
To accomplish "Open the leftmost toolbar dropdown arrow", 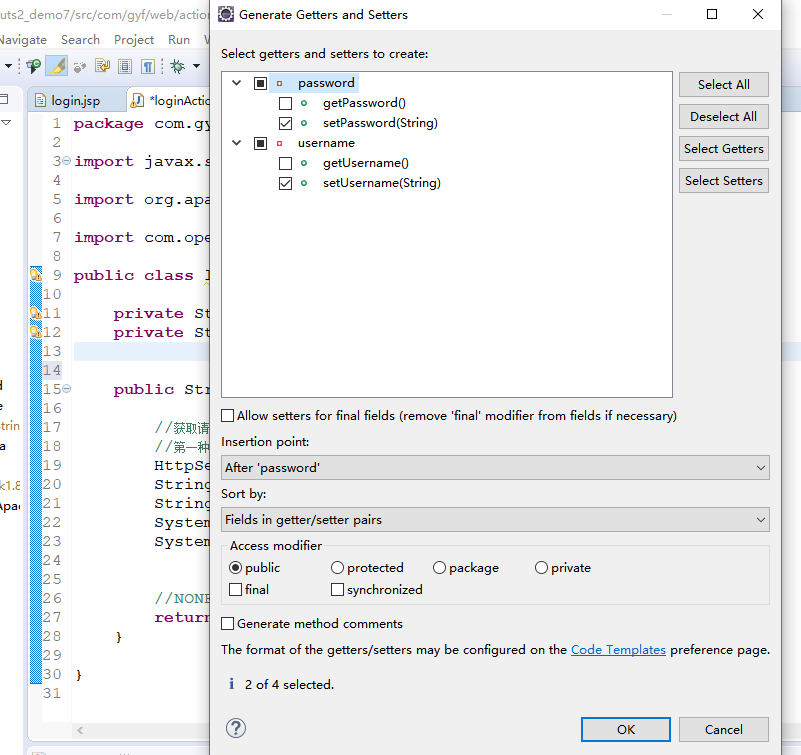I will click(x=8, y=66).
